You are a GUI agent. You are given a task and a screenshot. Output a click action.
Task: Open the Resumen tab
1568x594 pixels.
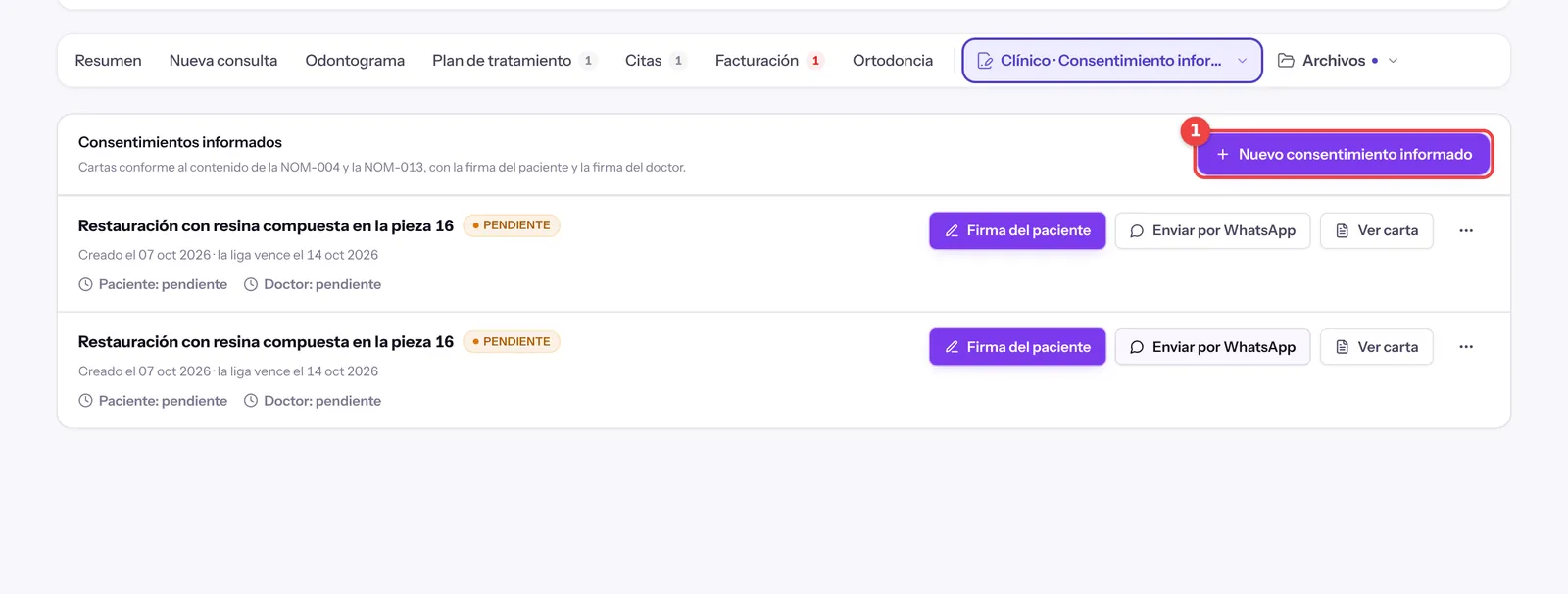(108, 61)
